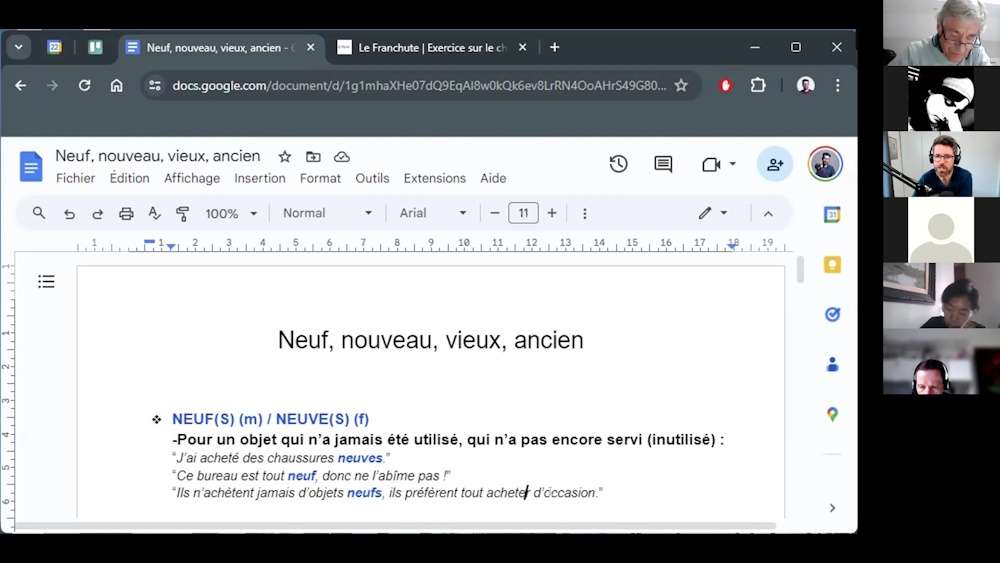
Task: Click the docs.google.com address bar
Action: click(419, 85)
